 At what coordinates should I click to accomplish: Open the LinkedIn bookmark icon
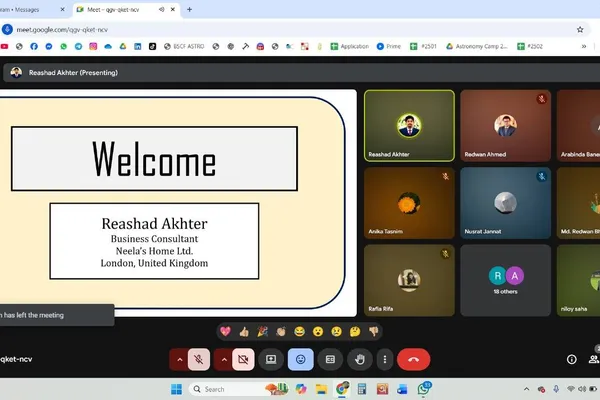tap(137, 46)
